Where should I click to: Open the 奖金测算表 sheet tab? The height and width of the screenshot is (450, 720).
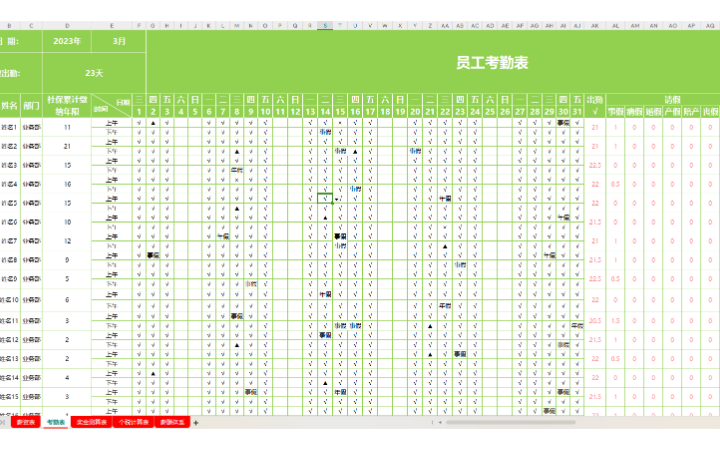pyautogui.click(x=91, y=422)
